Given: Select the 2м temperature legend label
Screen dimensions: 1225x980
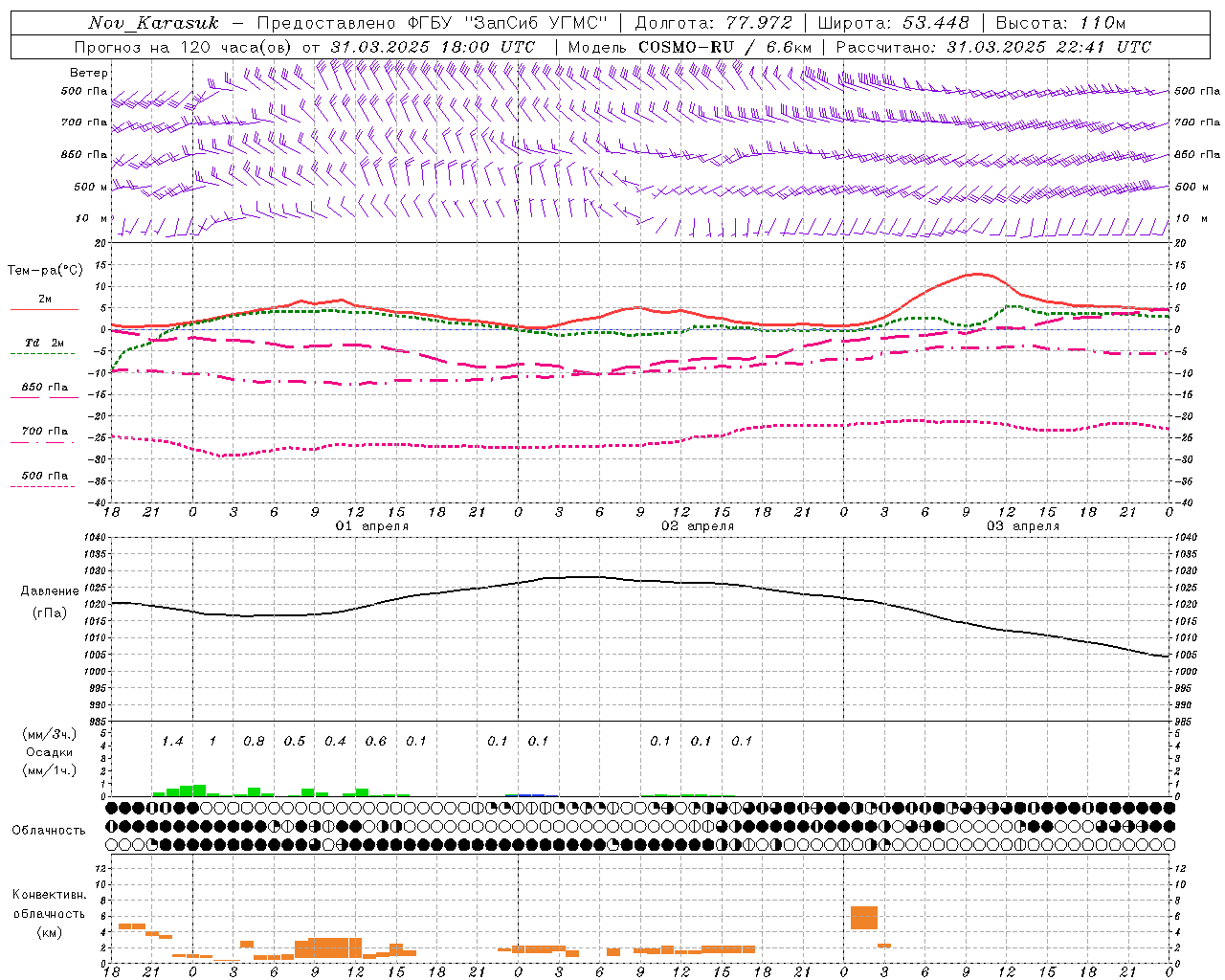Looking at the screenshot, I should pos(45,299).
